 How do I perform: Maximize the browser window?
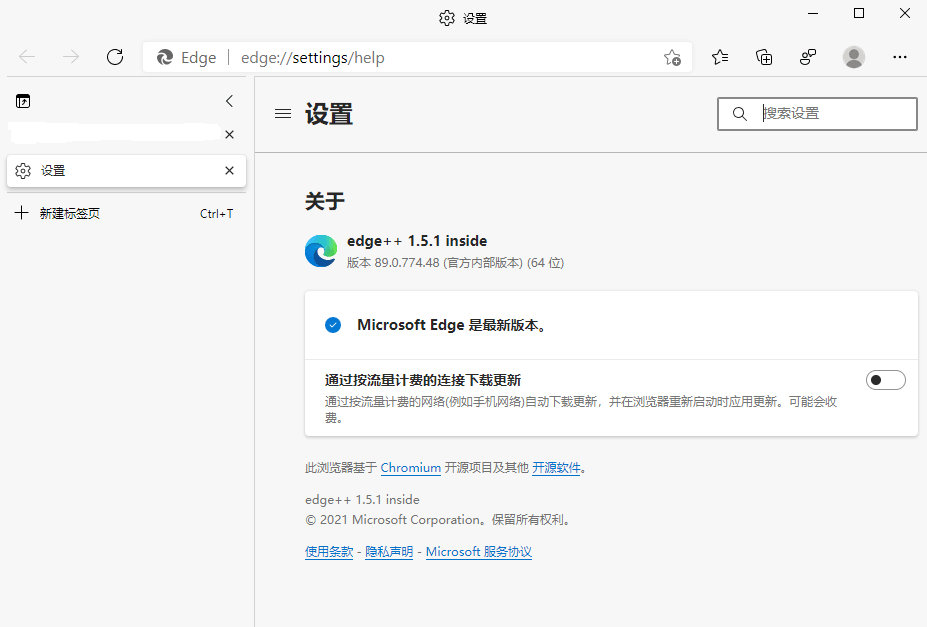point(859,13)
